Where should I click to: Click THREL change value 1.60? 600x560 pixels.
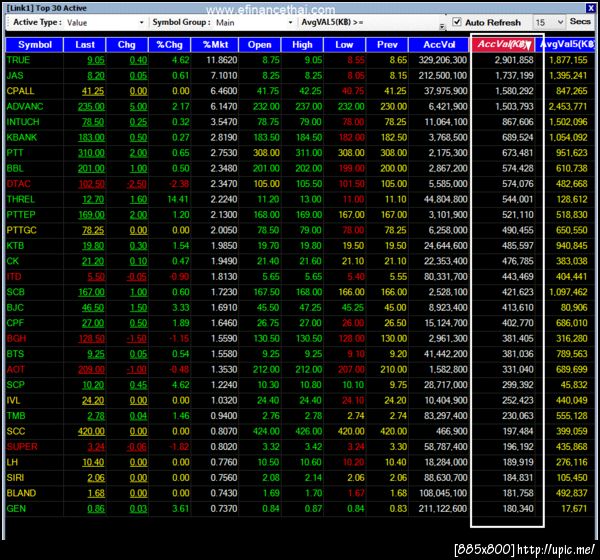tap(138, 199)
